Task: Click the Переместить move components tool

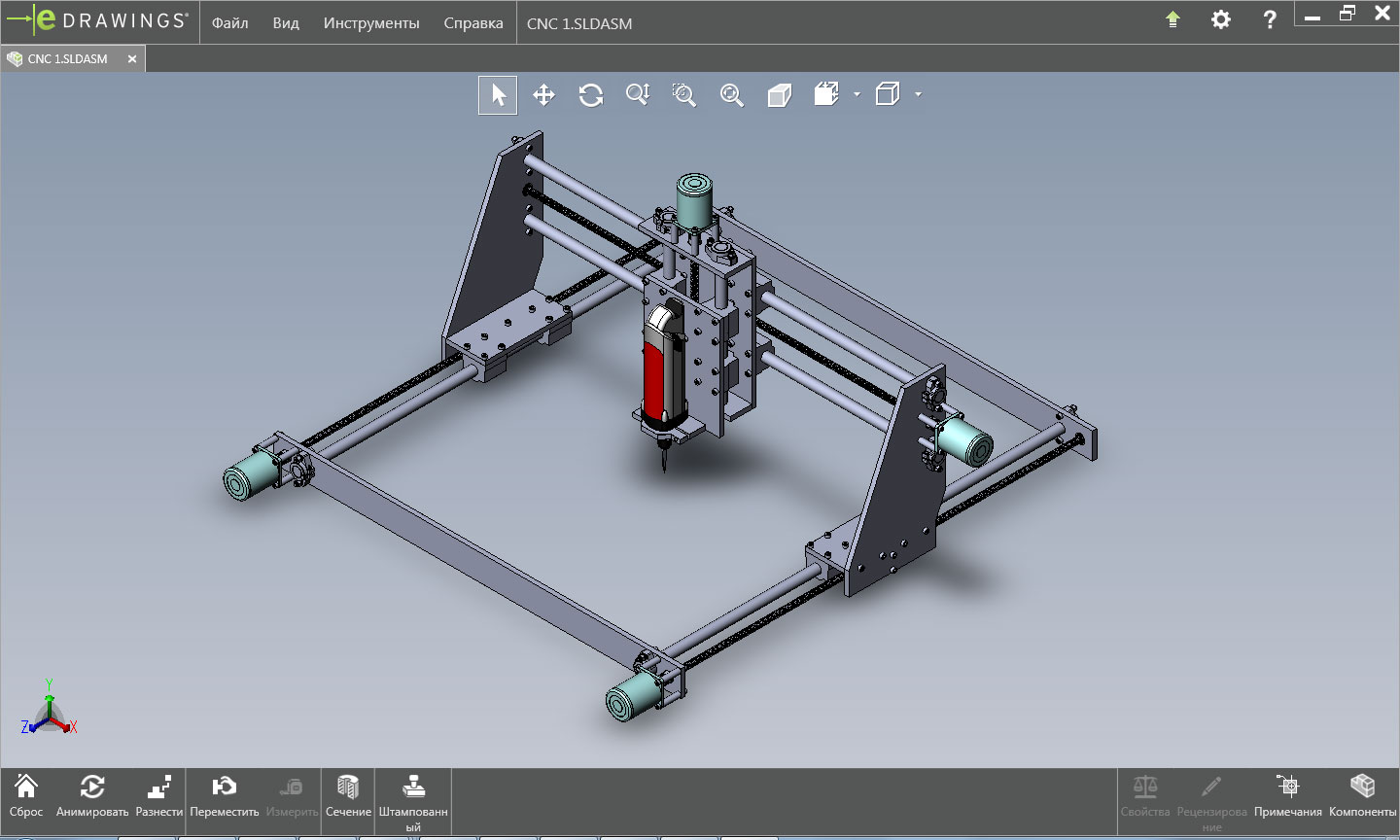Action: point(225,797)
